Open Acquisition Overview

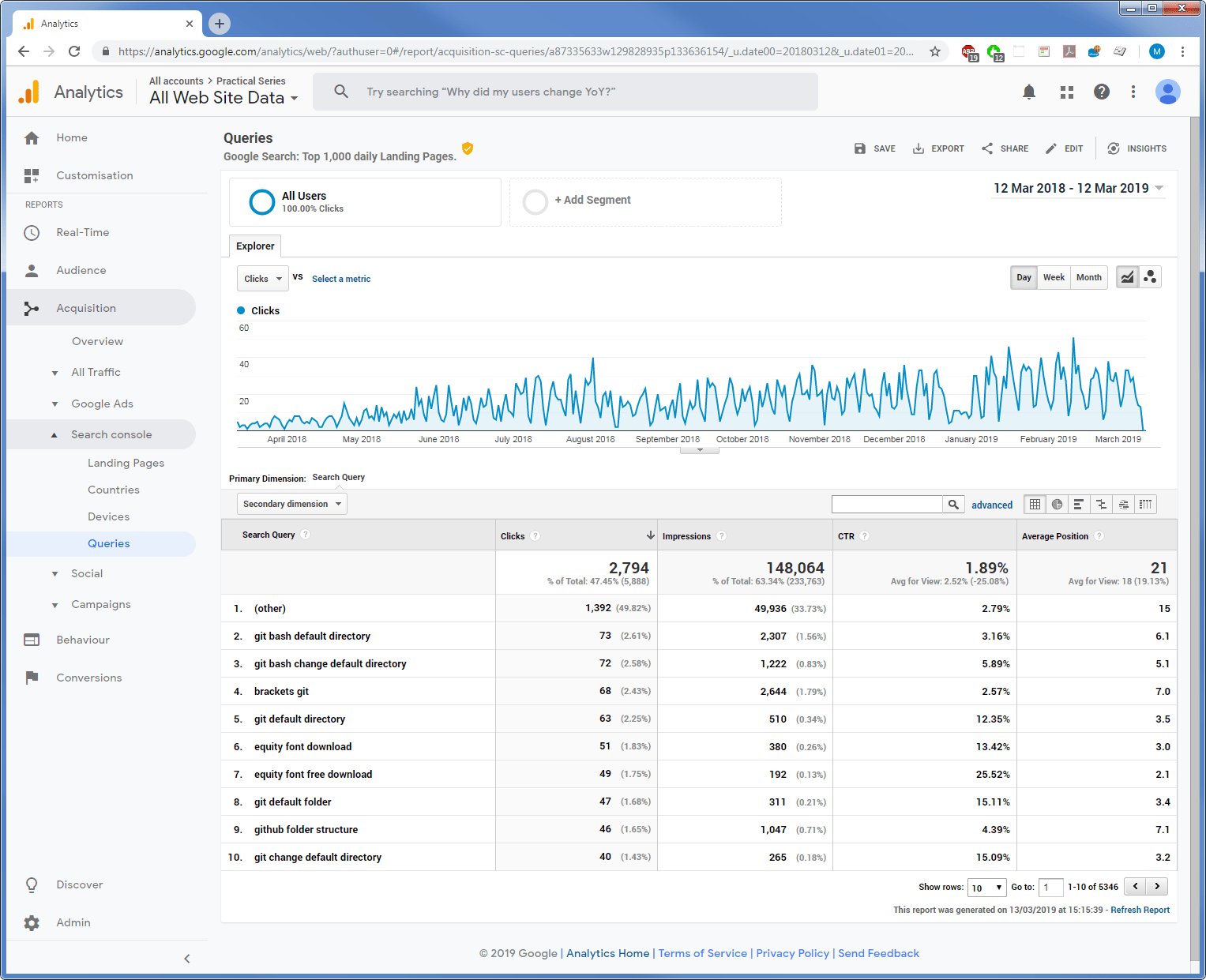[97, 341]
